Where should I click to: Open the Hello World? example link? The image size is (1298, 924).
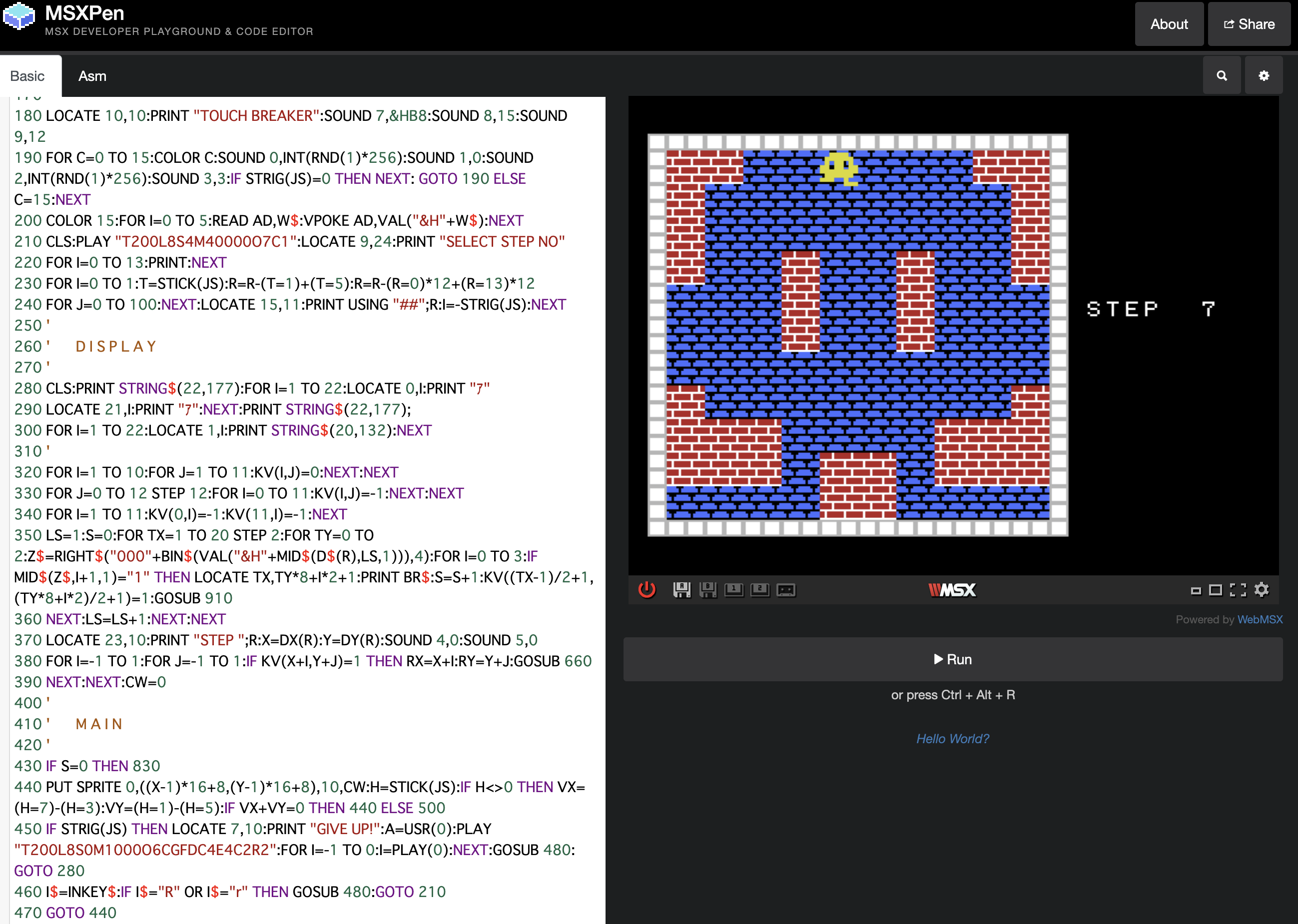[953, 739]
